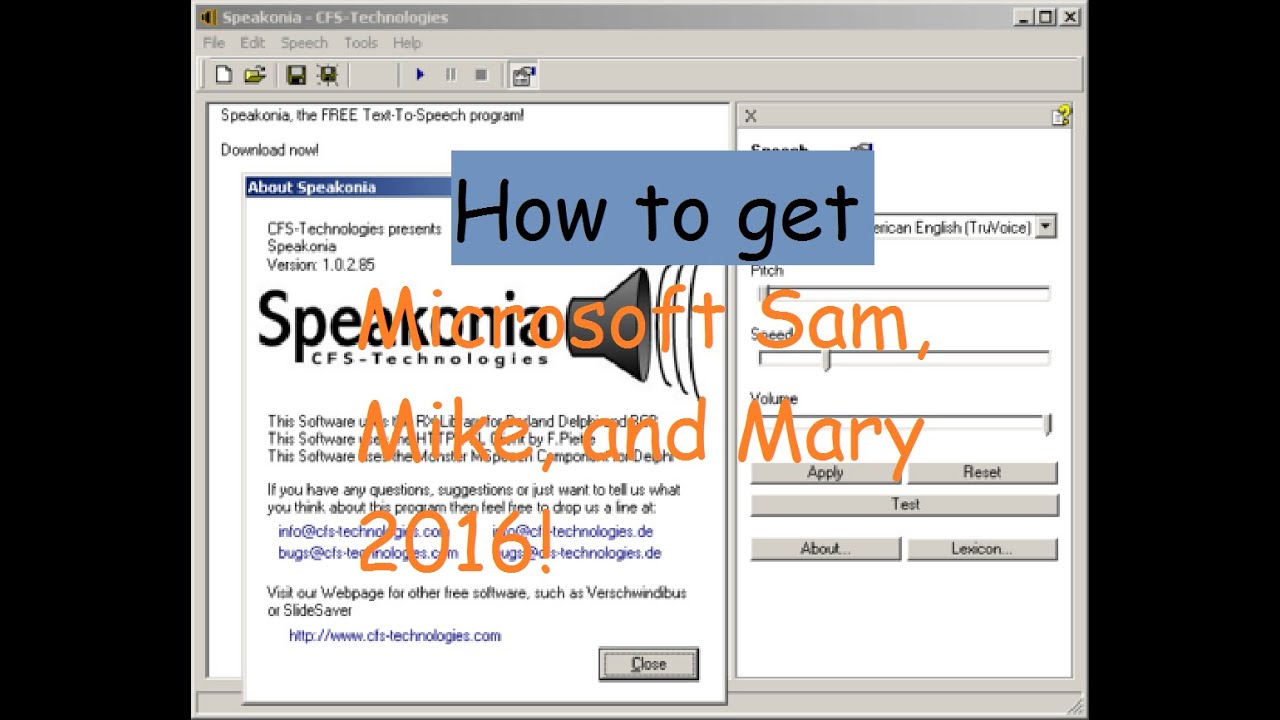The height and width of the screenshot is (720, 1280).
Task: Click the info@cfs-technologies.de email link
Action: pos(572,531)
